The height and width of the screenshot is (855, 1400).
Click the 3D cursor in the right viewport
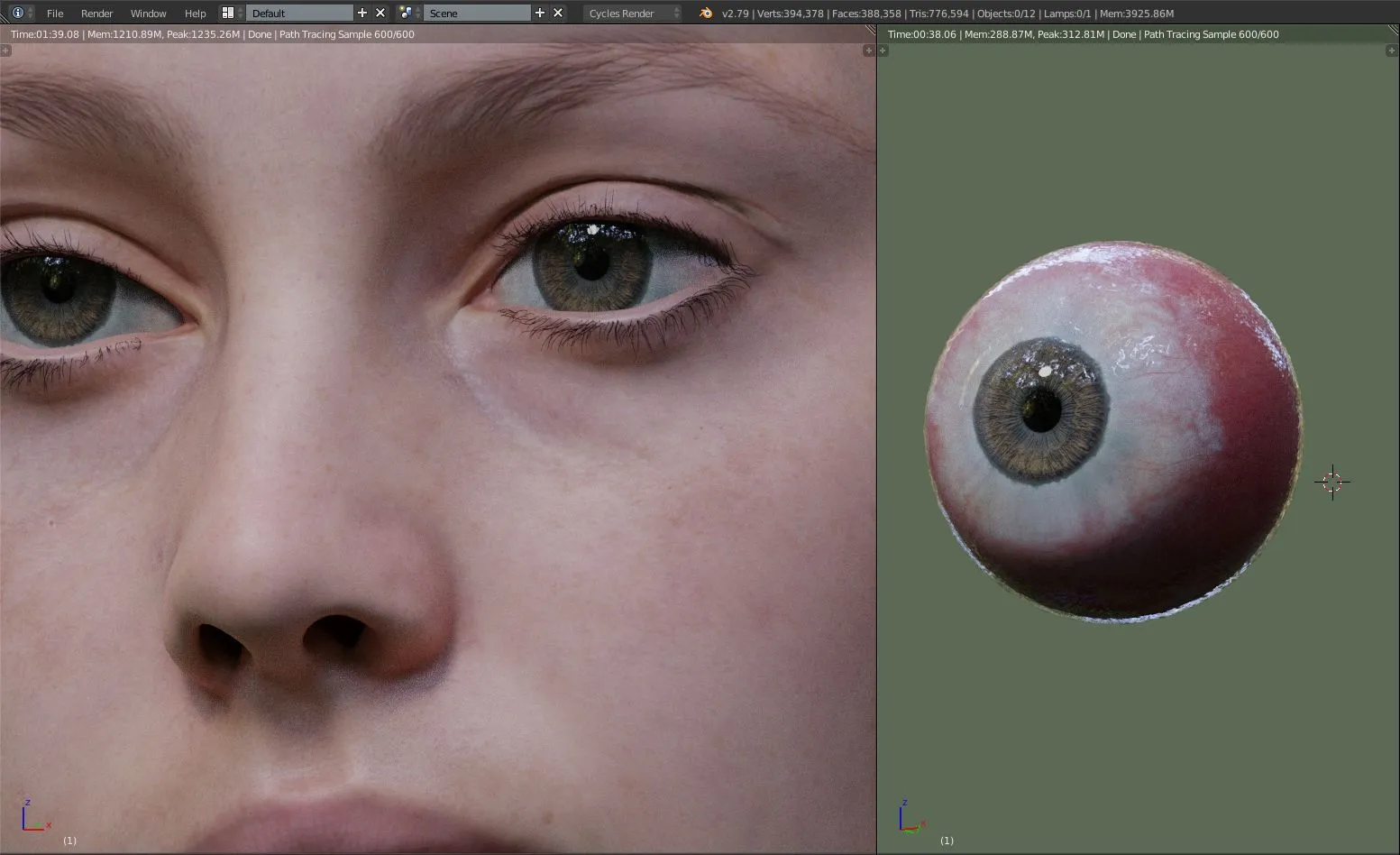[1332, 482]
